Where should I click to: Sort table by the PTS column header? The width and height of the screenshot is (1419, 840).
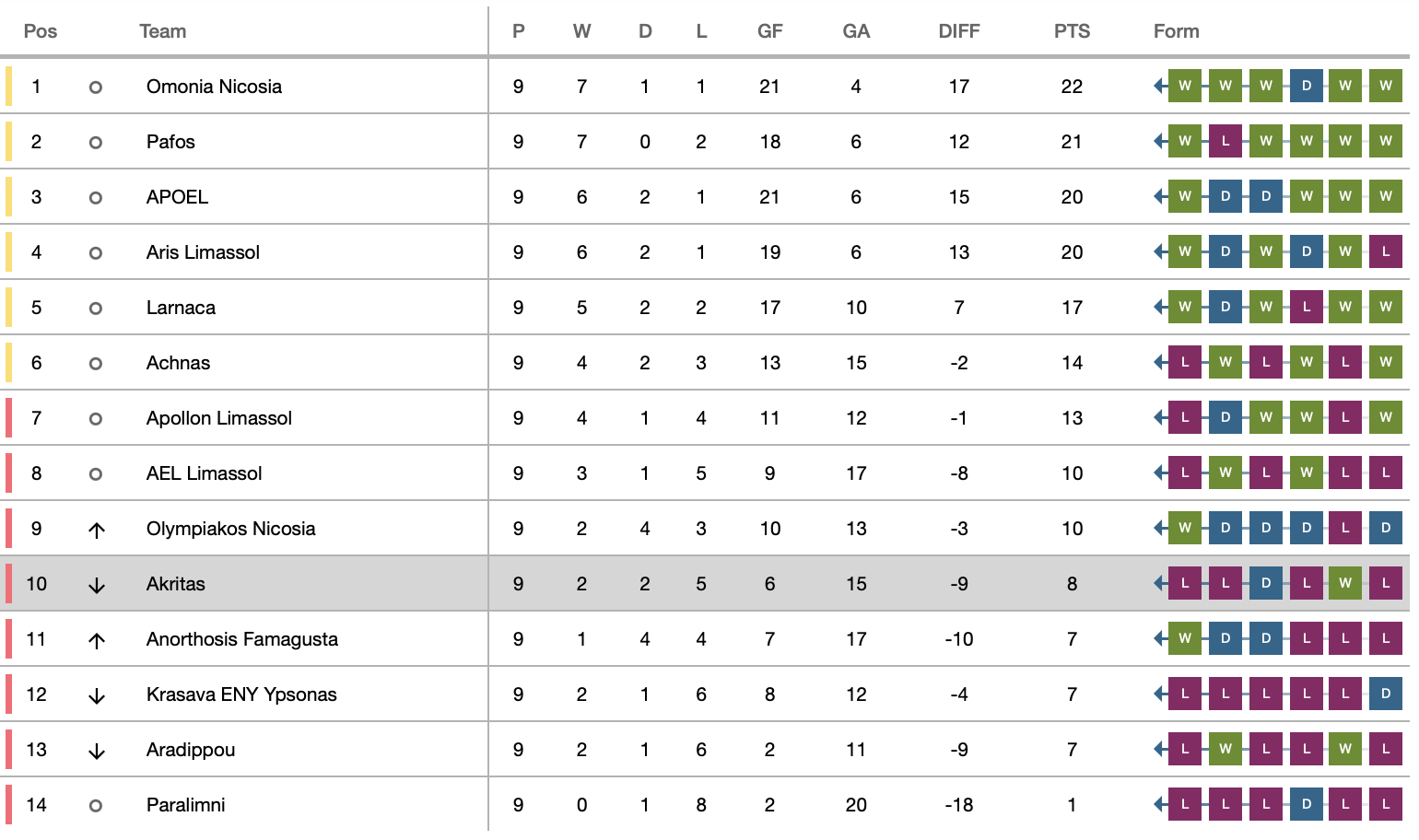[x=1072, y=31]
